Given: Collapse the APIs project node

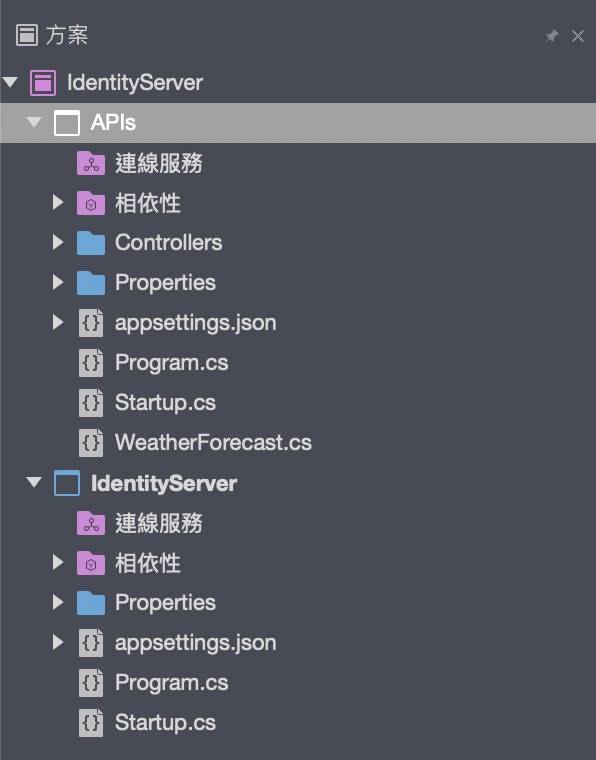Looking at the screenshot, I should (x=34, y=122).
